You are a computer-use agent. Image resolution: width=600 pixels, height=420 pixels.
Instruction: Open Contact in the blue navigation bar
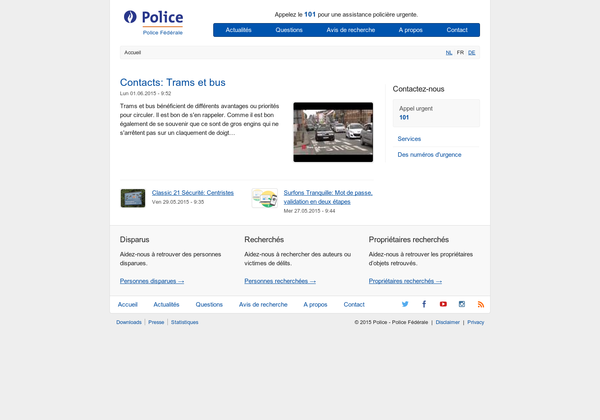(457, 30)
